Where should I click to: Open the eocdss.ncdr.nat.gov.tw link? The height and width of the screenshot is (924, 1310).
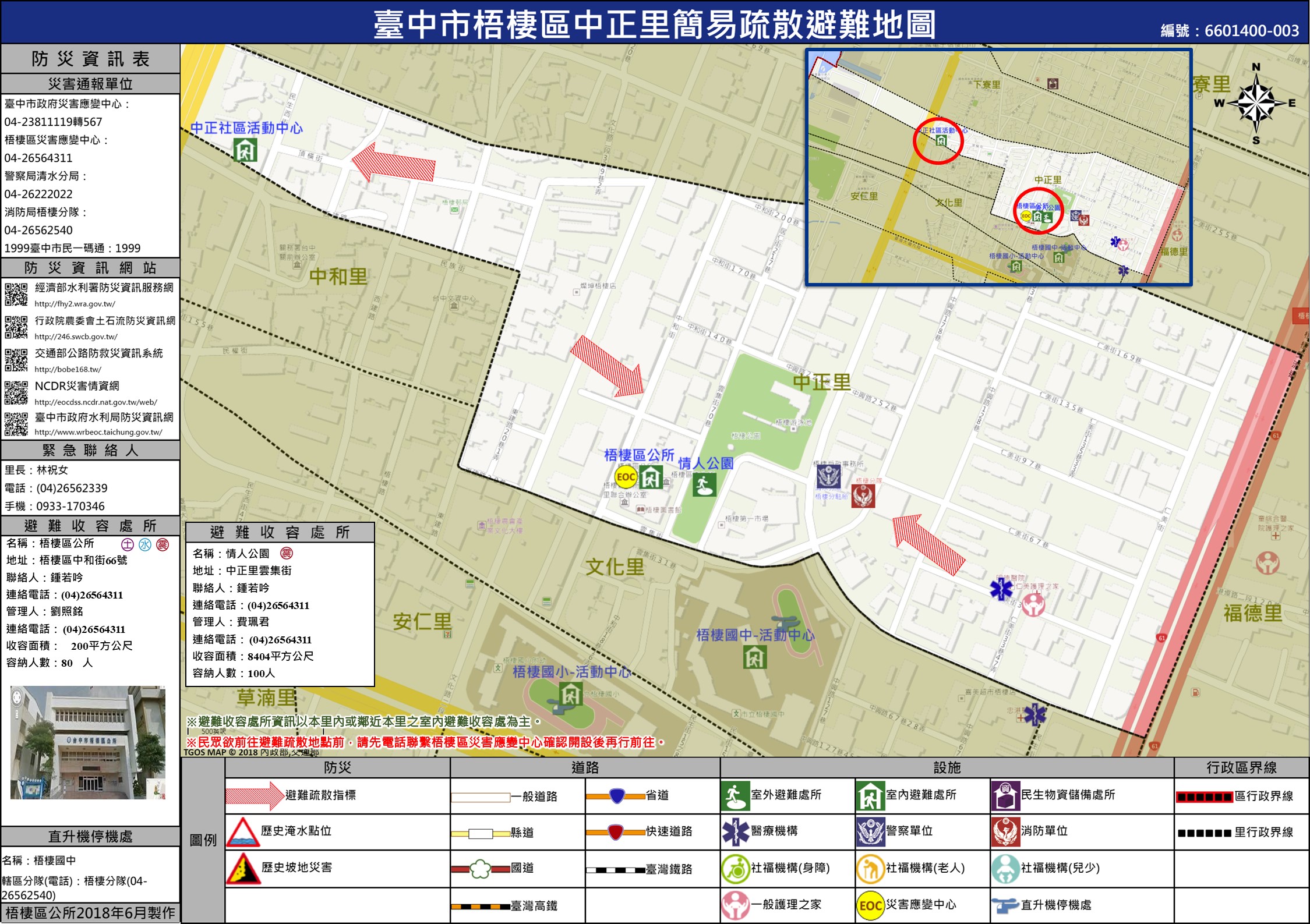[96, 402]
